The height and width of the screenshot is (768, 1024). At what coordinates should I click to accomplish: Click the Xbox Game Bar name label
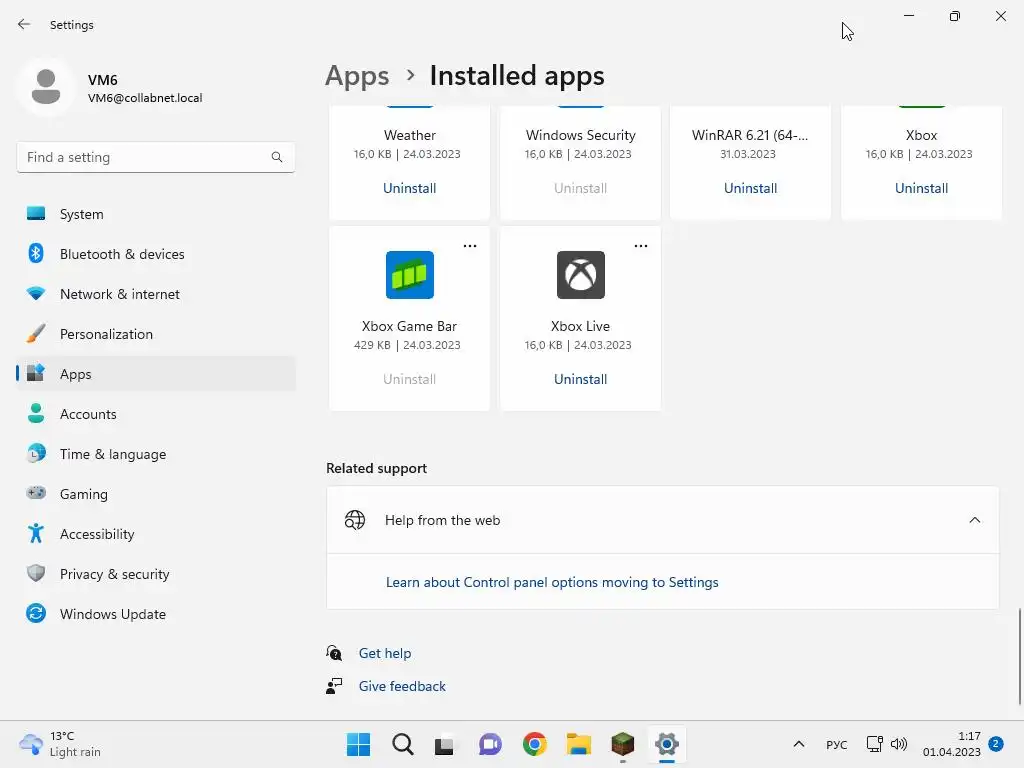pyautogui.click(x=409, y=327)
